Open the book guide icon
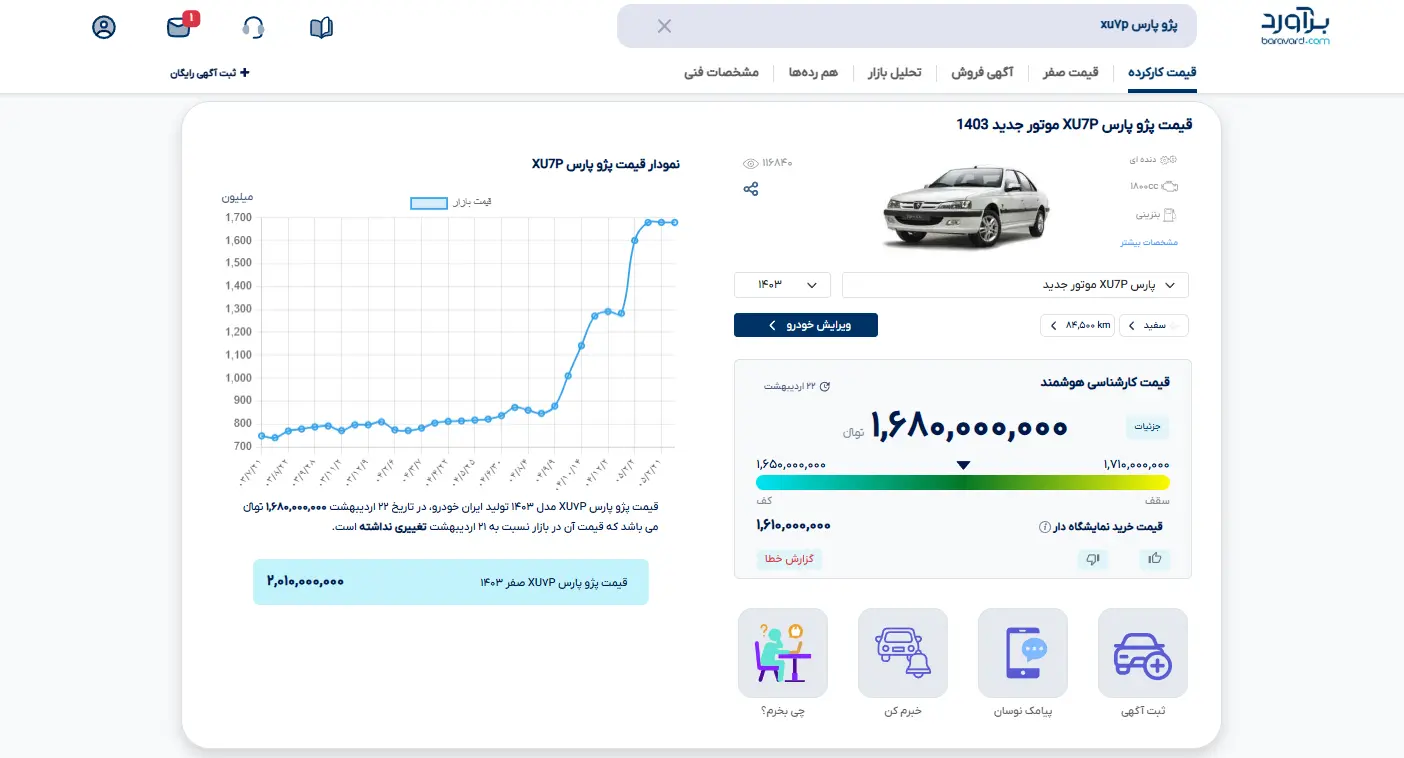The height and width of the screenshot is (758, 1404). click(x=321, y=27)
